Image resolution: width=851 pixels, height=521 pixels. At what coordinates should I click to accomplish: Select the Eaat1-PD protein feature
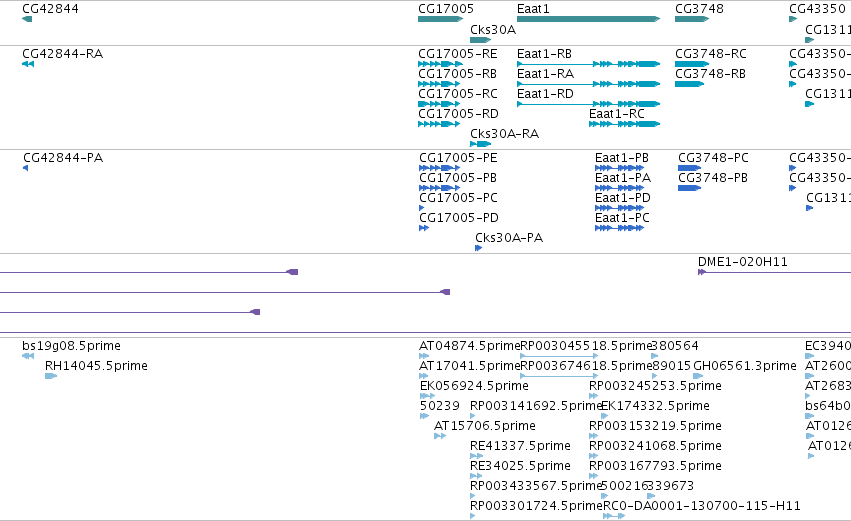click(619, 208)
